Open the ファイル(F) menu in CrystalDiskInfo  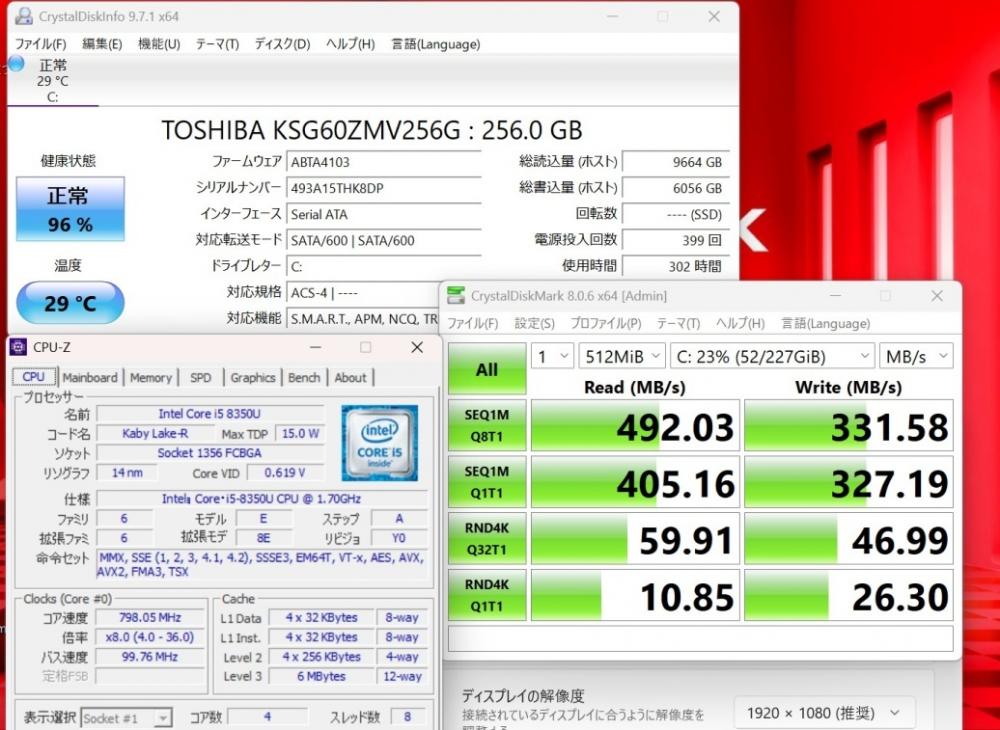pos(41,44)
